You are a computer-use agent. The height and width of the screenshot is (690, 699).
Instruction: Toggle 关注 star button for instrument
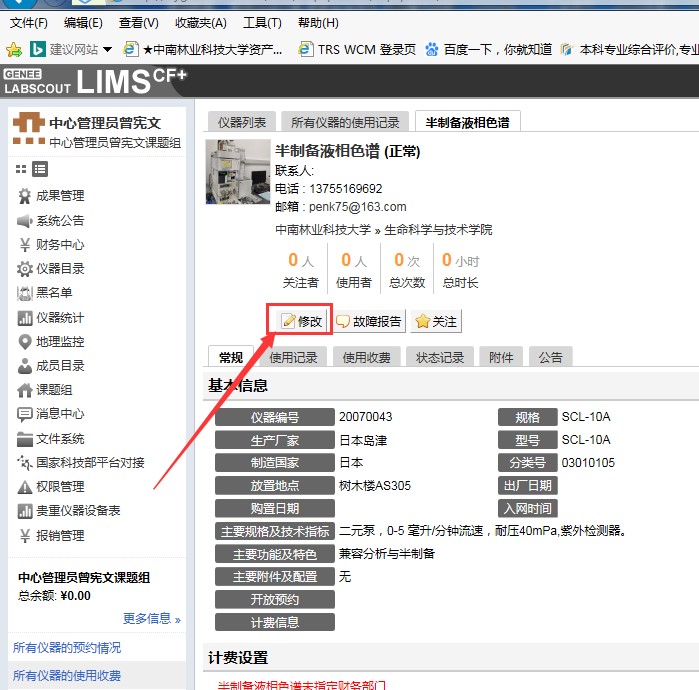point(436,321)
